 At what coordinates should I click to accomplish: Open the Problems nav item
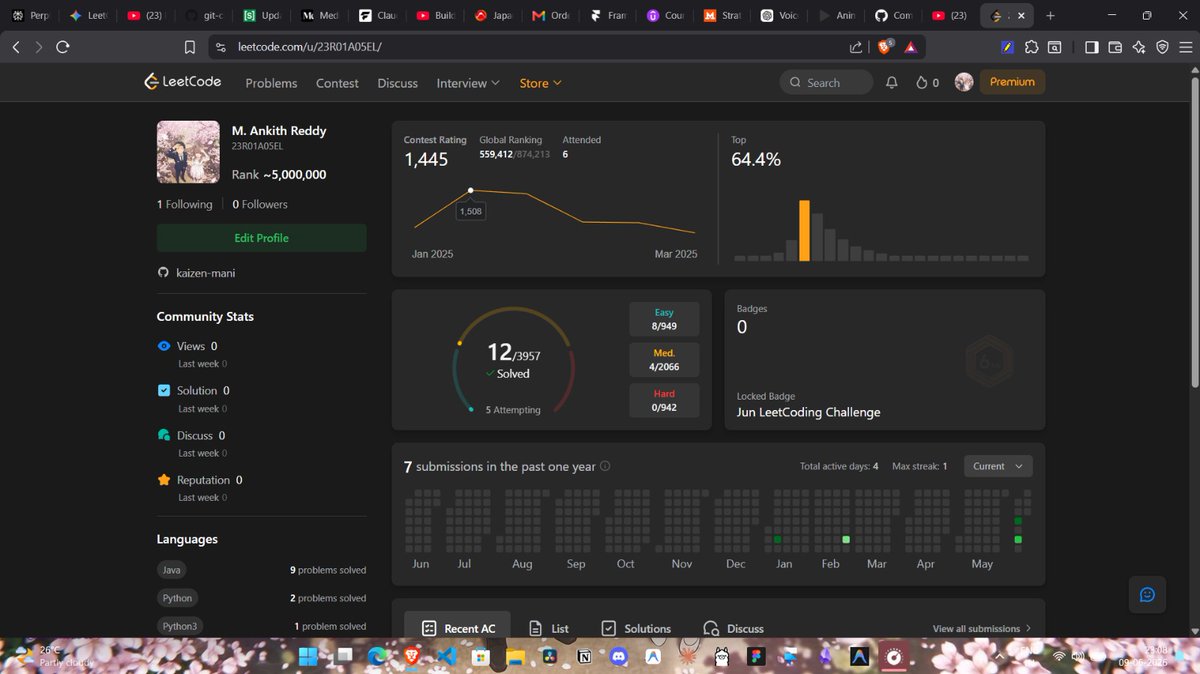pos(271,83)
